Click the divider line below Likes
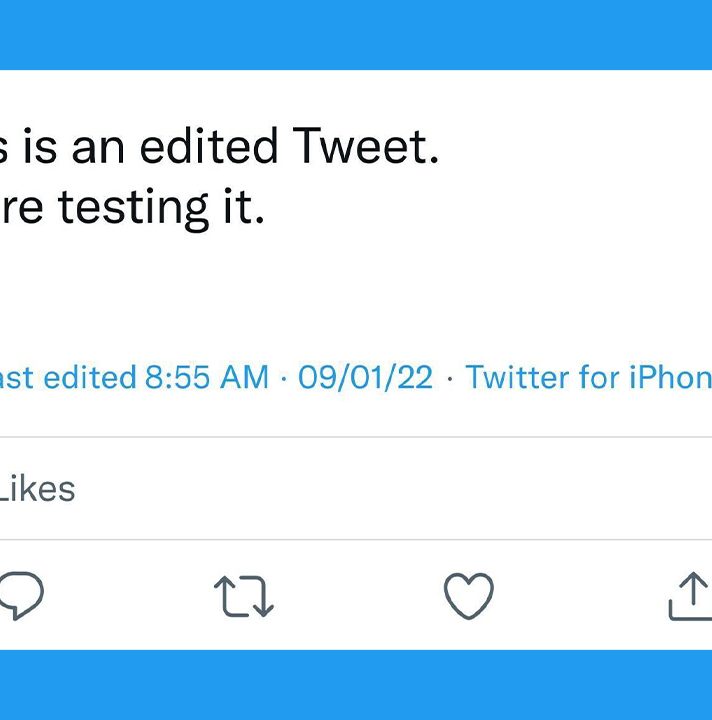Viewport: 712px width, 720px height. [x=356, y=540]
